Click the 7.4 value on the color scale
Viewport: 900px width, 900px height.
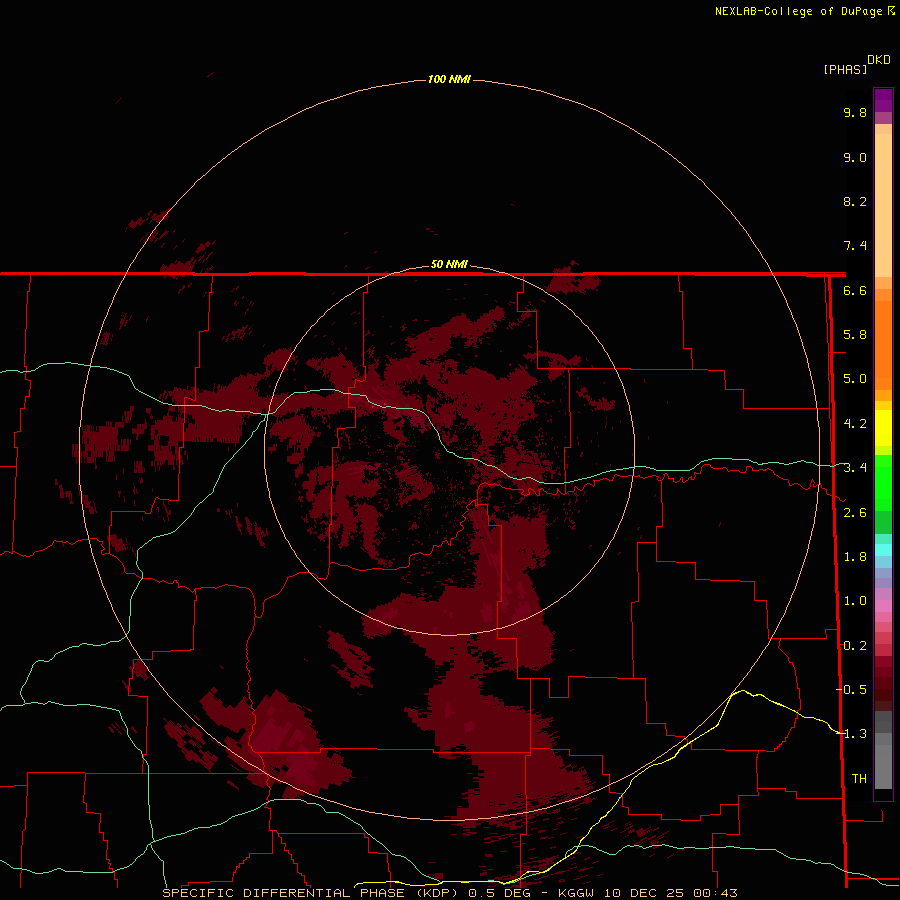[x=855, y=246]
